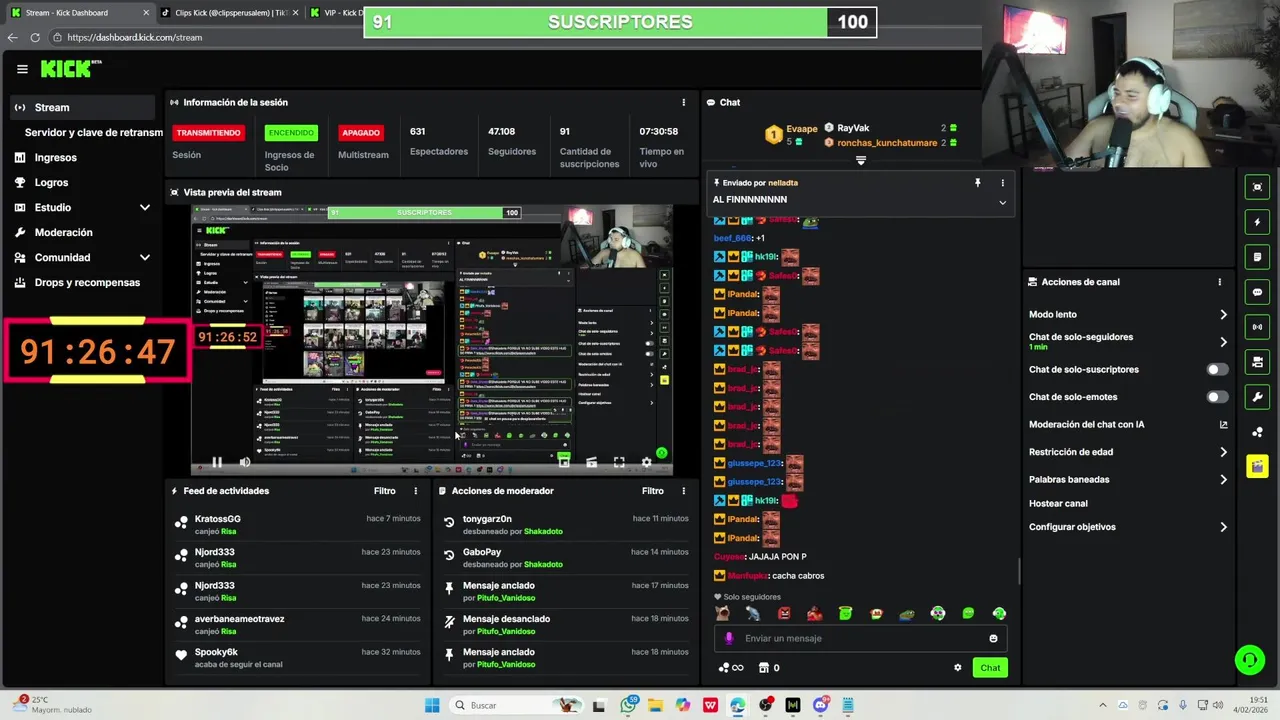This screenshot has width=1280, height=720.
Task: Send message with the Chat button
Action: 990,667
